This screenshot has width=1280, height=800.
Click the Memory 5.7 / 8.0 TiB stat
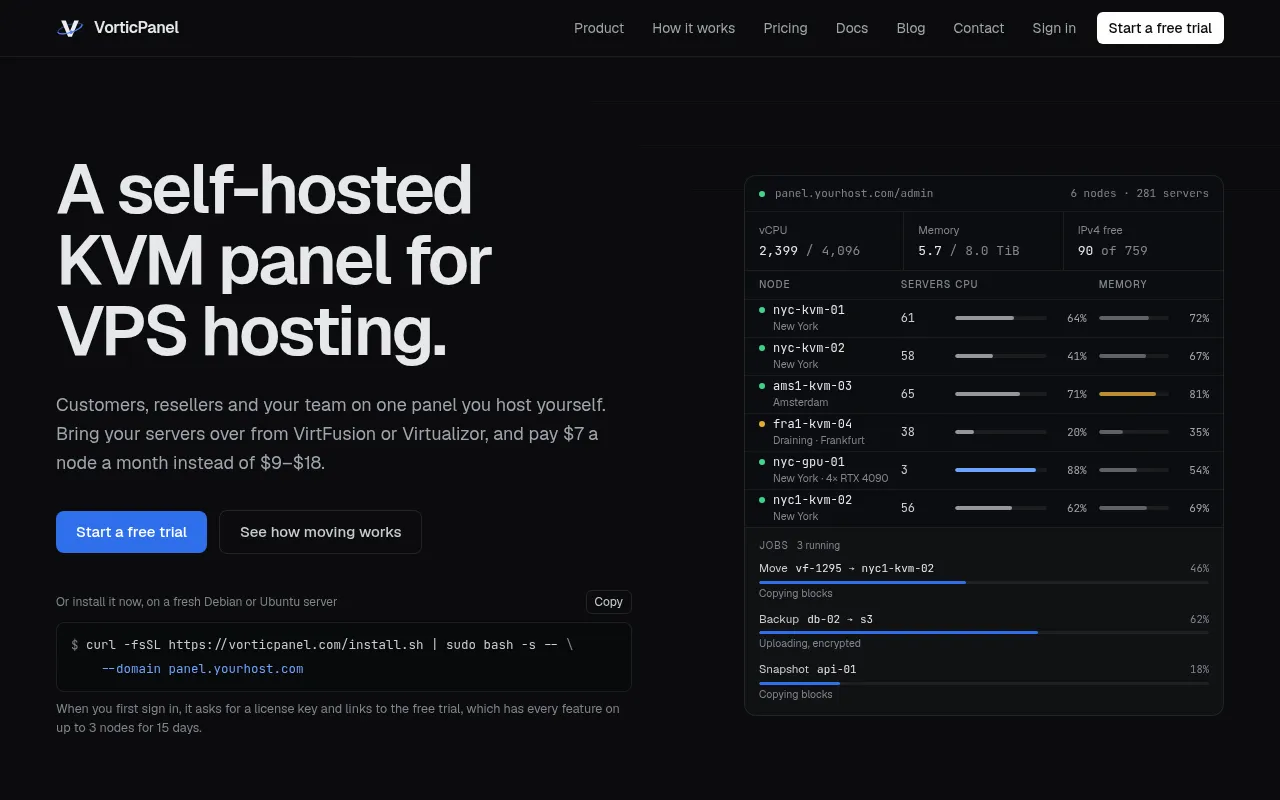(x=983, y=240)
